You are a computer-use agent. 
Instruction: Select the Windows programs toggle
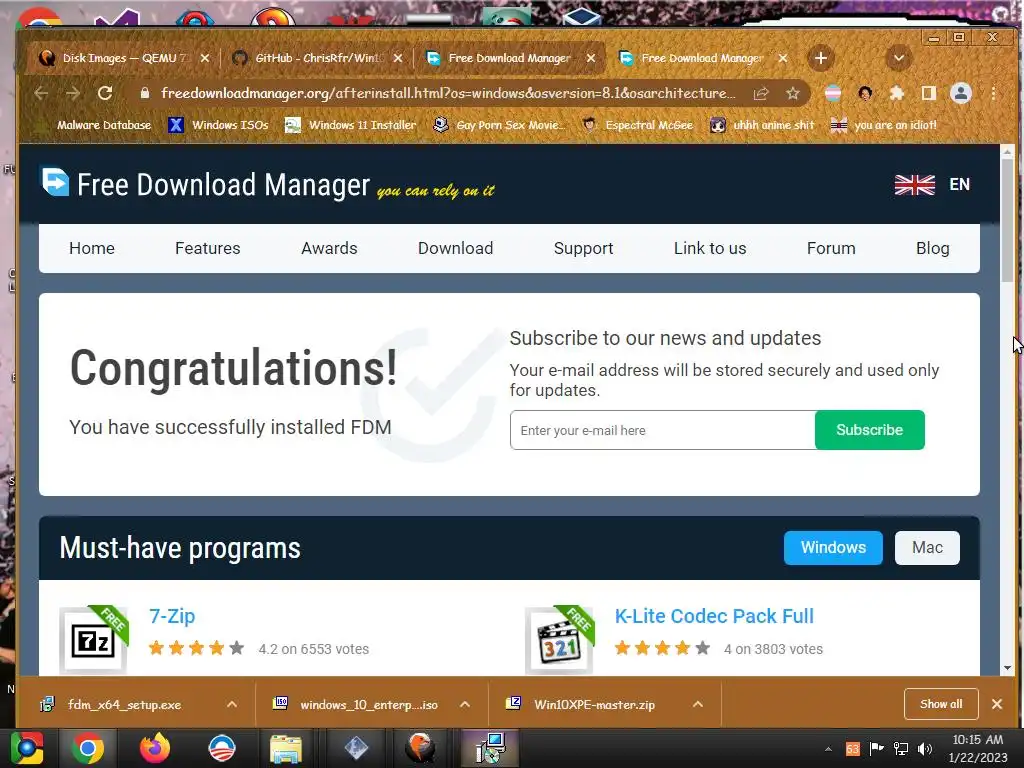click(833, 547)
